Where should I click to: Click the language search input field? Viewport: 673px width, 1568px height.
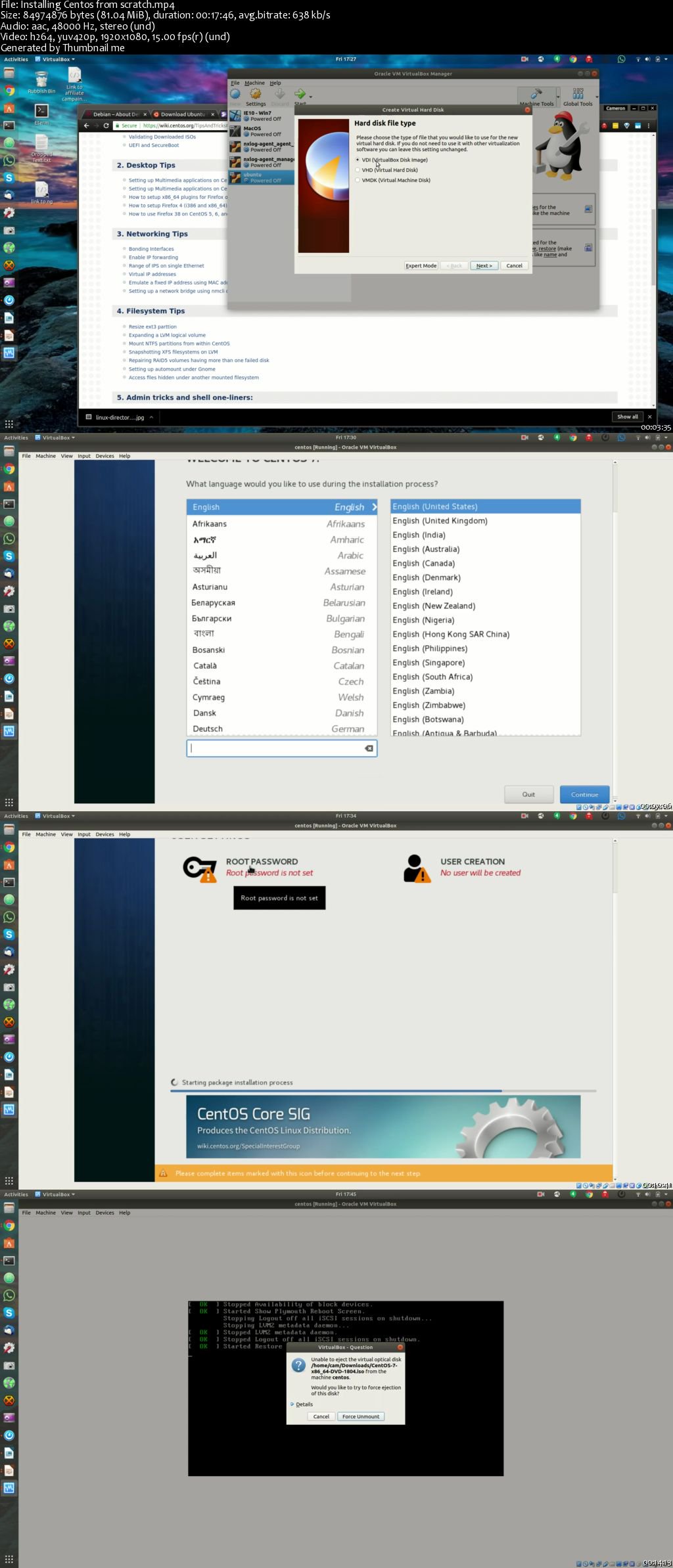click(281, 748)
